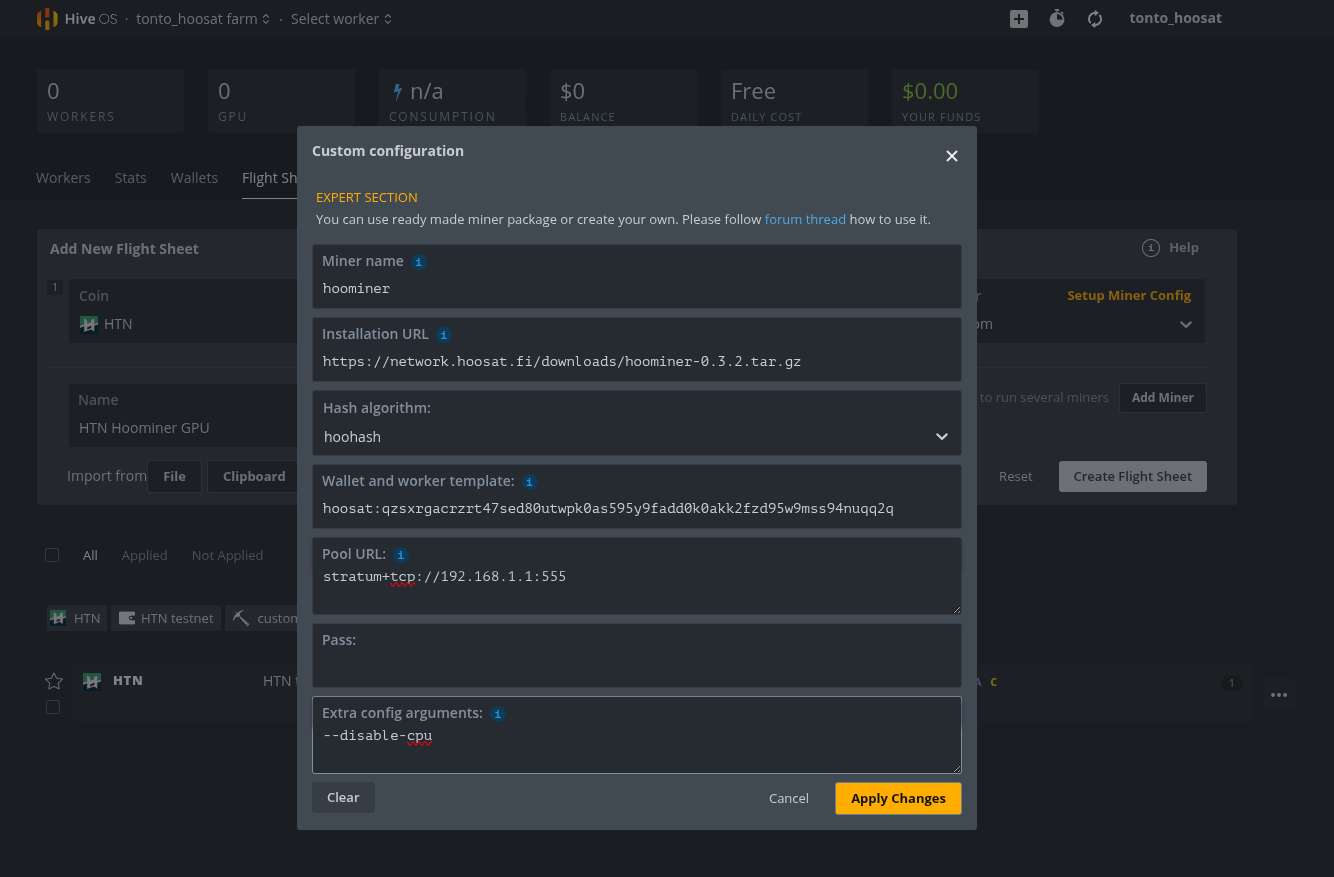The height and width of the screenshot is (877, 1334).
Task: Click info icon next to Installation URL
Action: (x=444, y=335)
